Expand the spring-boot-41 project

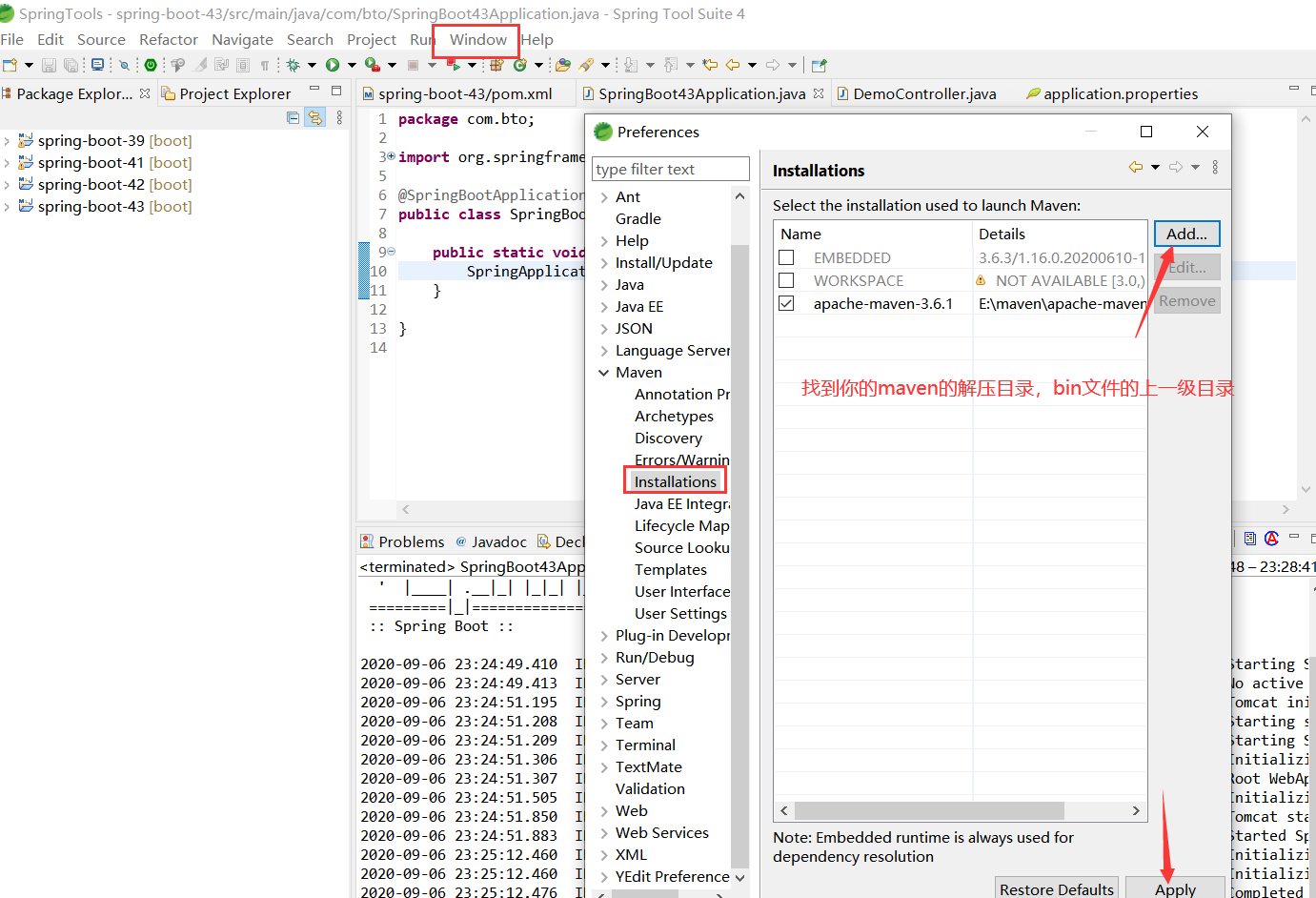(7, 163)
